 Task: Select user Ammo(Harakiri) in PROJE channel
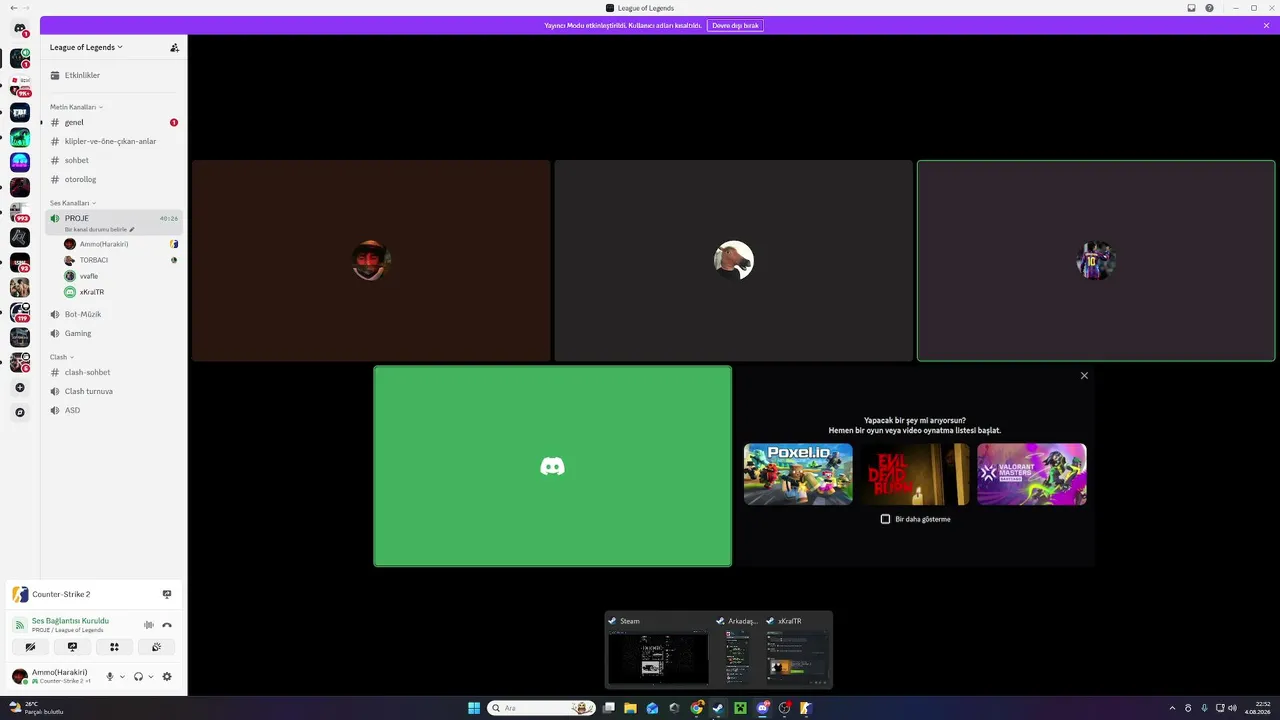click(120, 244)
